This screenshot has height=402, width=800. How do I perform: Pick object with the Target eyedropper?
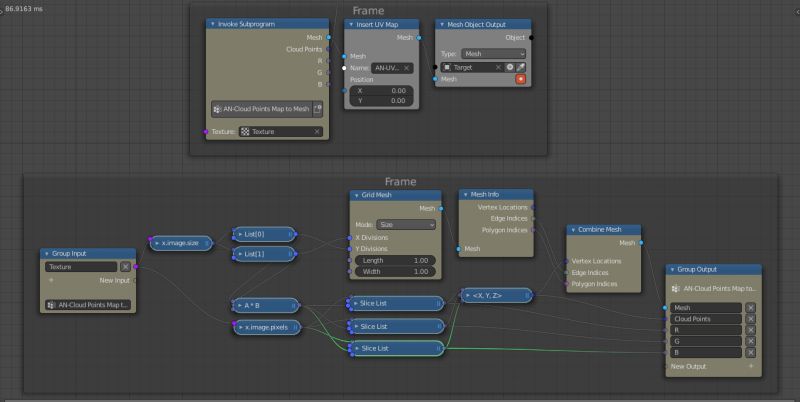520,67
